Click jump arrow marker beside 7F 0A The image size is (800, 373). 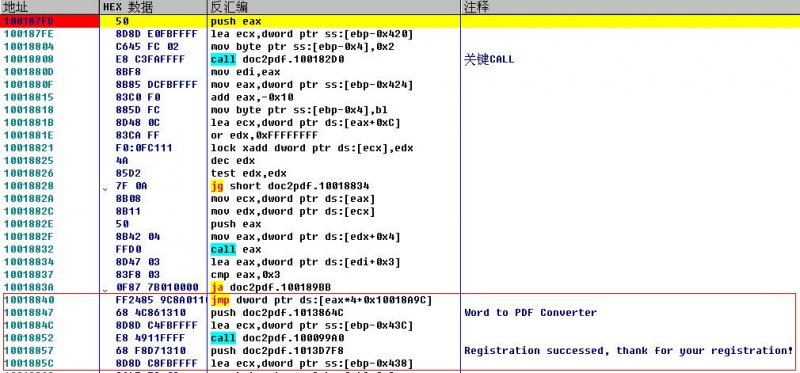(x=105, y=188)
